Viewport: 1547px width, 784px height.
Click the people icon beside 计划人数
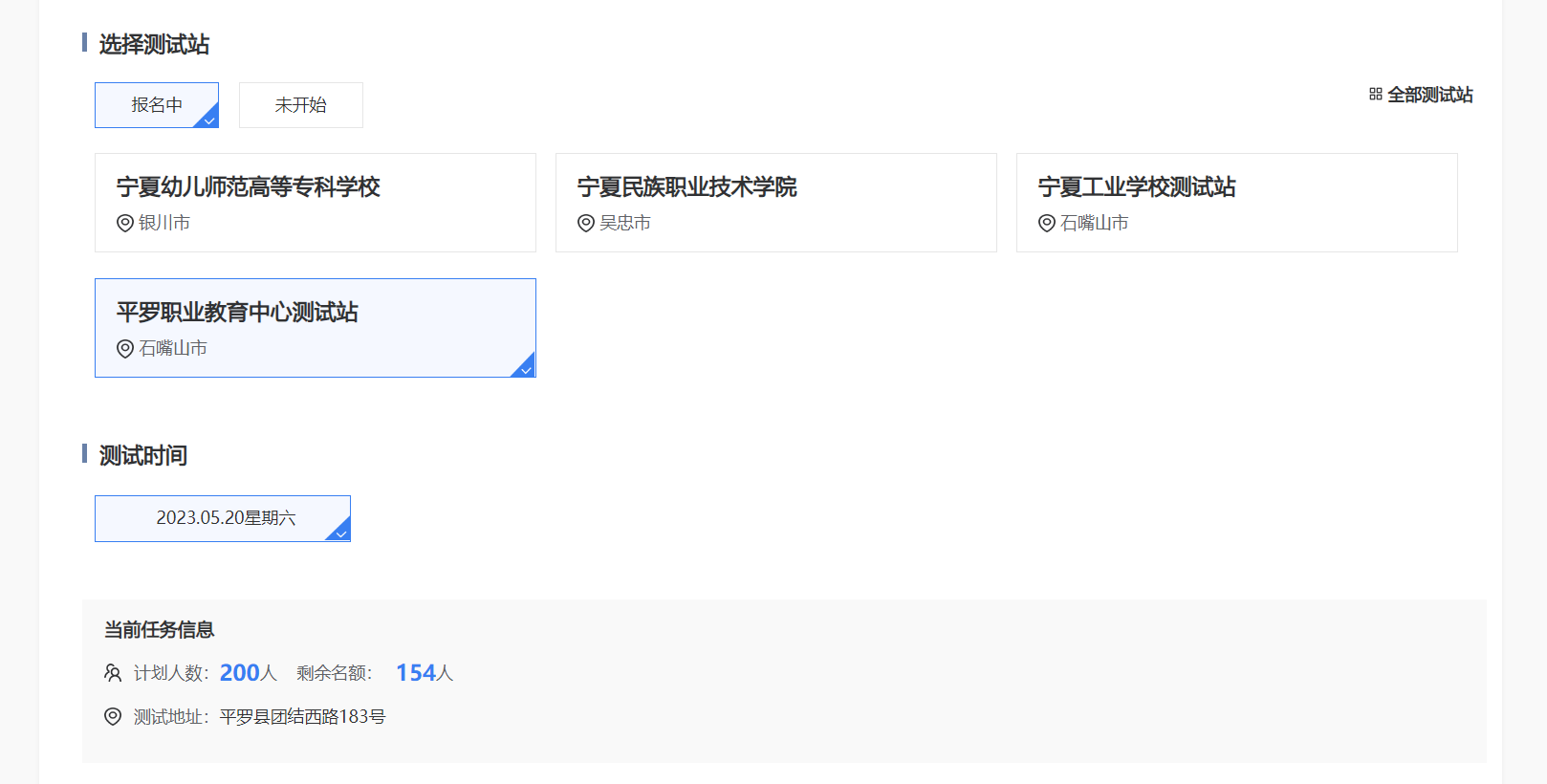pos(113,673)
